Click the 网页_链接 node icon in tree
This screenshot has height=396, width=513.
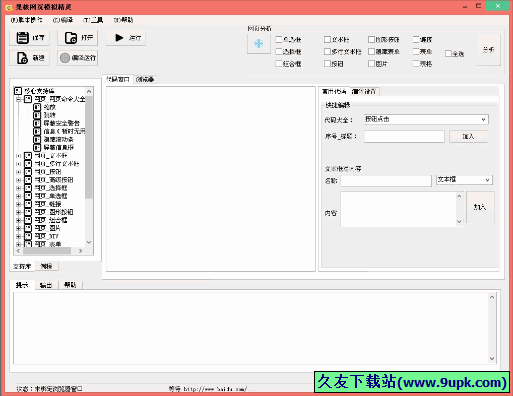coord(28,204)
